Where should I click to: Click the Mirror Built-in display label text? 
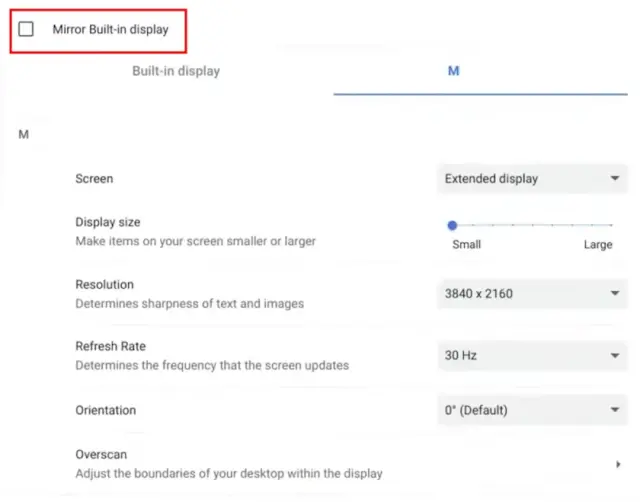pos(110,30)
